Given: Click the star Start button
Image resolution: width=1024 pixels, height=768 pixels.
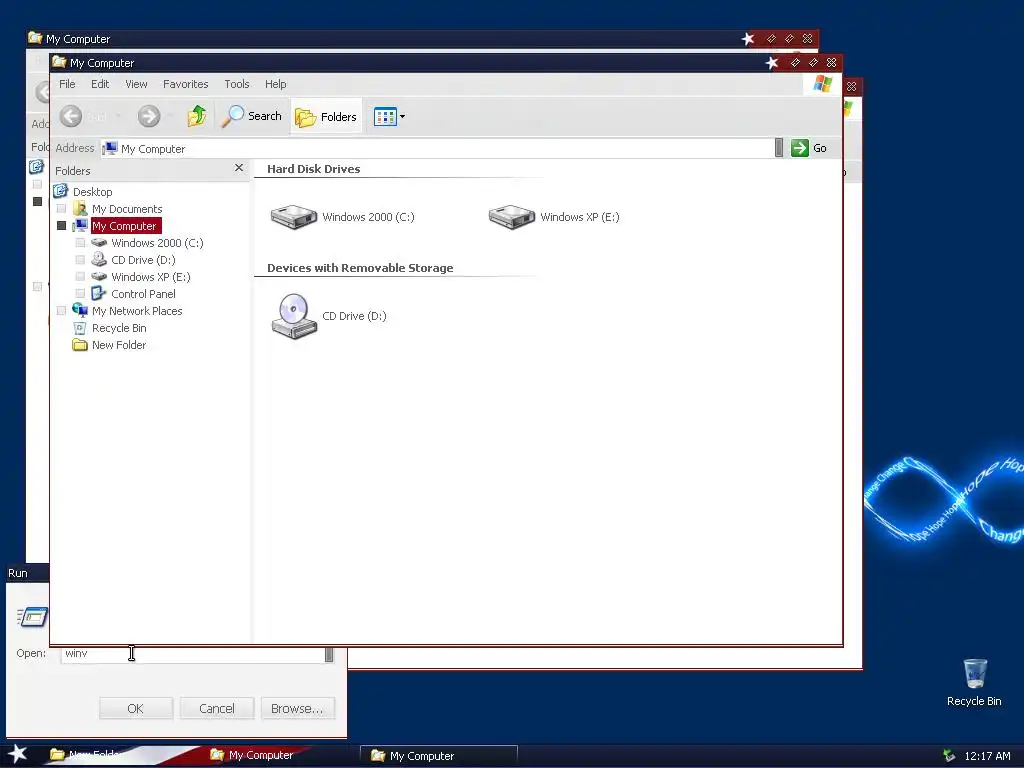Looking at the screenshot, I should pyautogui.click(x=18, y=754).
